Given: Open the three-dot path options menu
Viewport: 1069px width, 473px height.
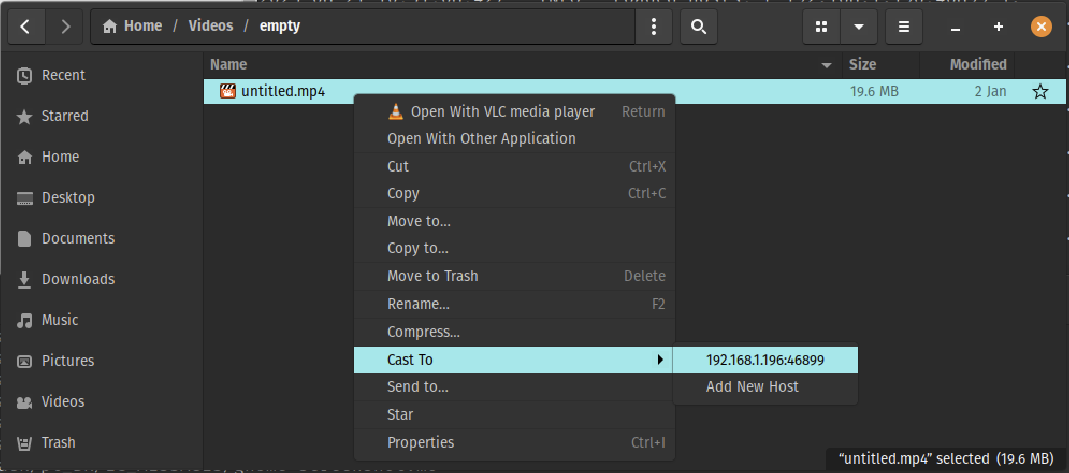Looking at the screenshot, I should tap(654, 27).
